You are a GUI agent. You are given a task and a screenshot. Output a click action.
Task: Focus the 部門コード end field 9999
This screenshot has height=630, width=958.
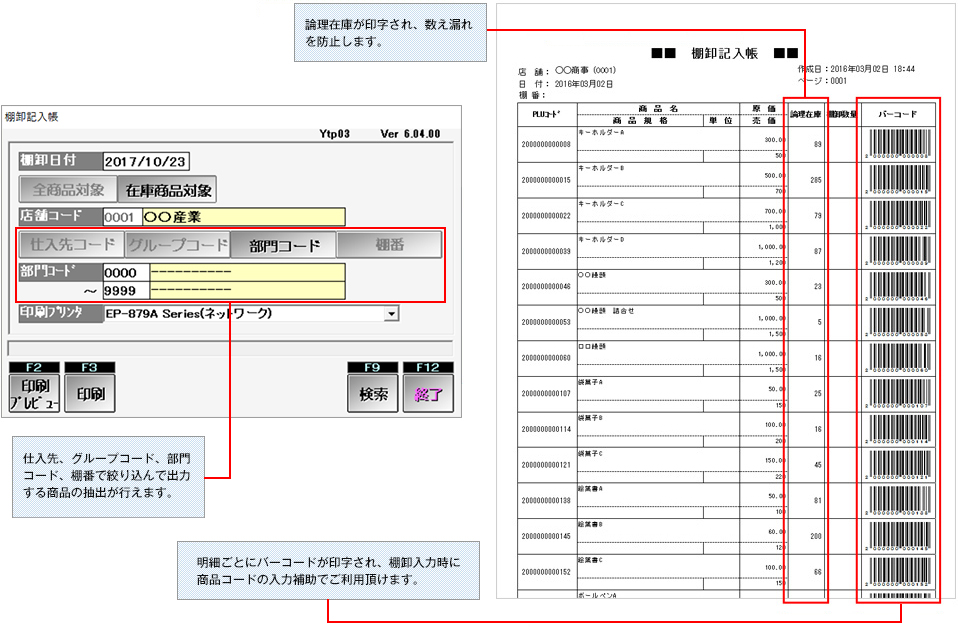(x=125, y=290)
